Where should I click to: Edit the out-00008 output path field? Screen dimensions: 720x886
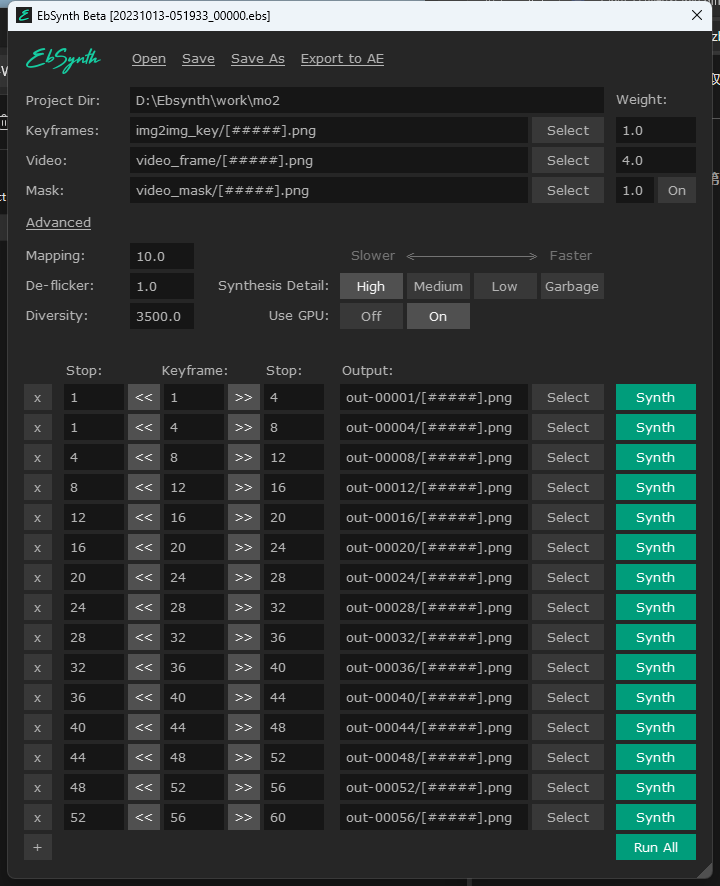[x=433, y=457]
